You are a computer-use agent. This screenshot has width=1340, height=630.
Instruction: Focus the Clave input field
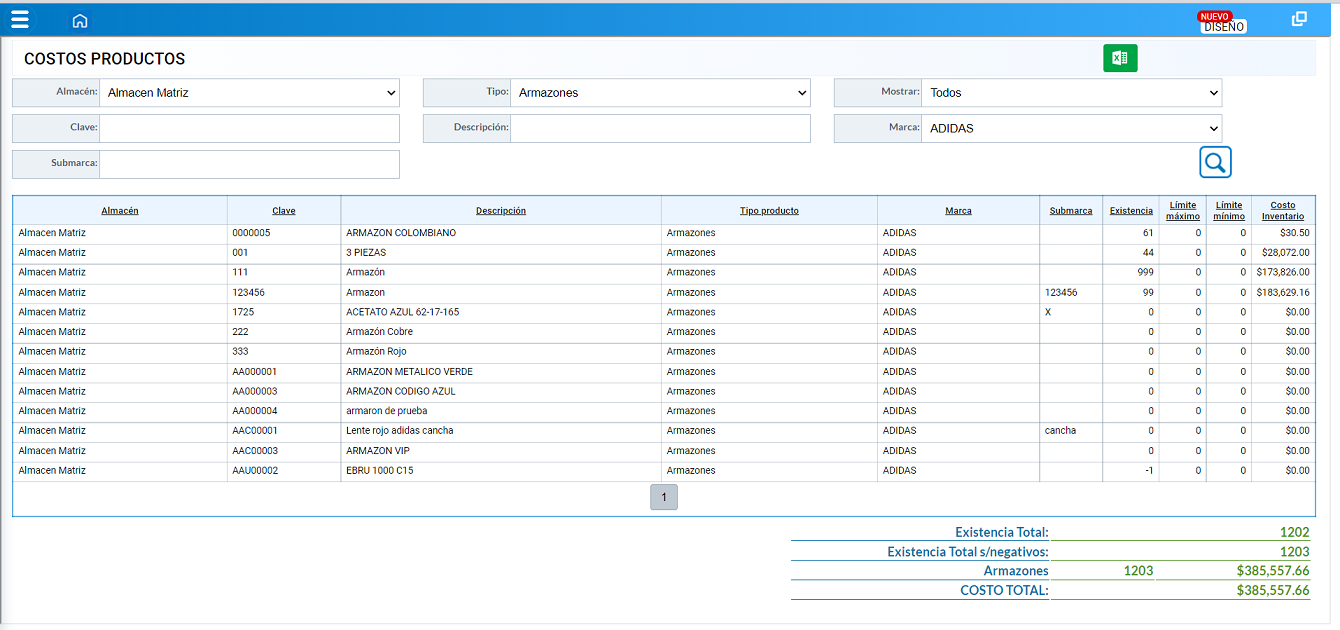[249, 128]
